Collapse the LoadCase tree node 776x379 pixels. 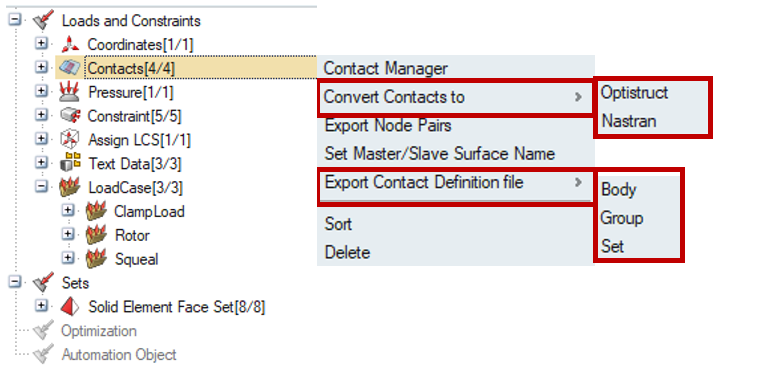click(x=42, y=187)
